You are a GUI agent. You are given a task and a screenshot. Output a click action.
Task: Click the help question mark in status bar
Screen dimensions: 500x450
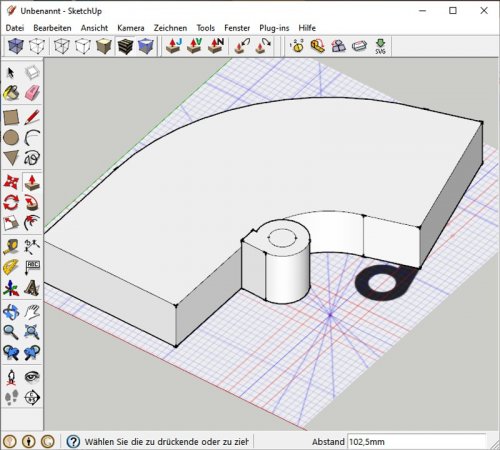pyautogui.click(x=73, y=441)
